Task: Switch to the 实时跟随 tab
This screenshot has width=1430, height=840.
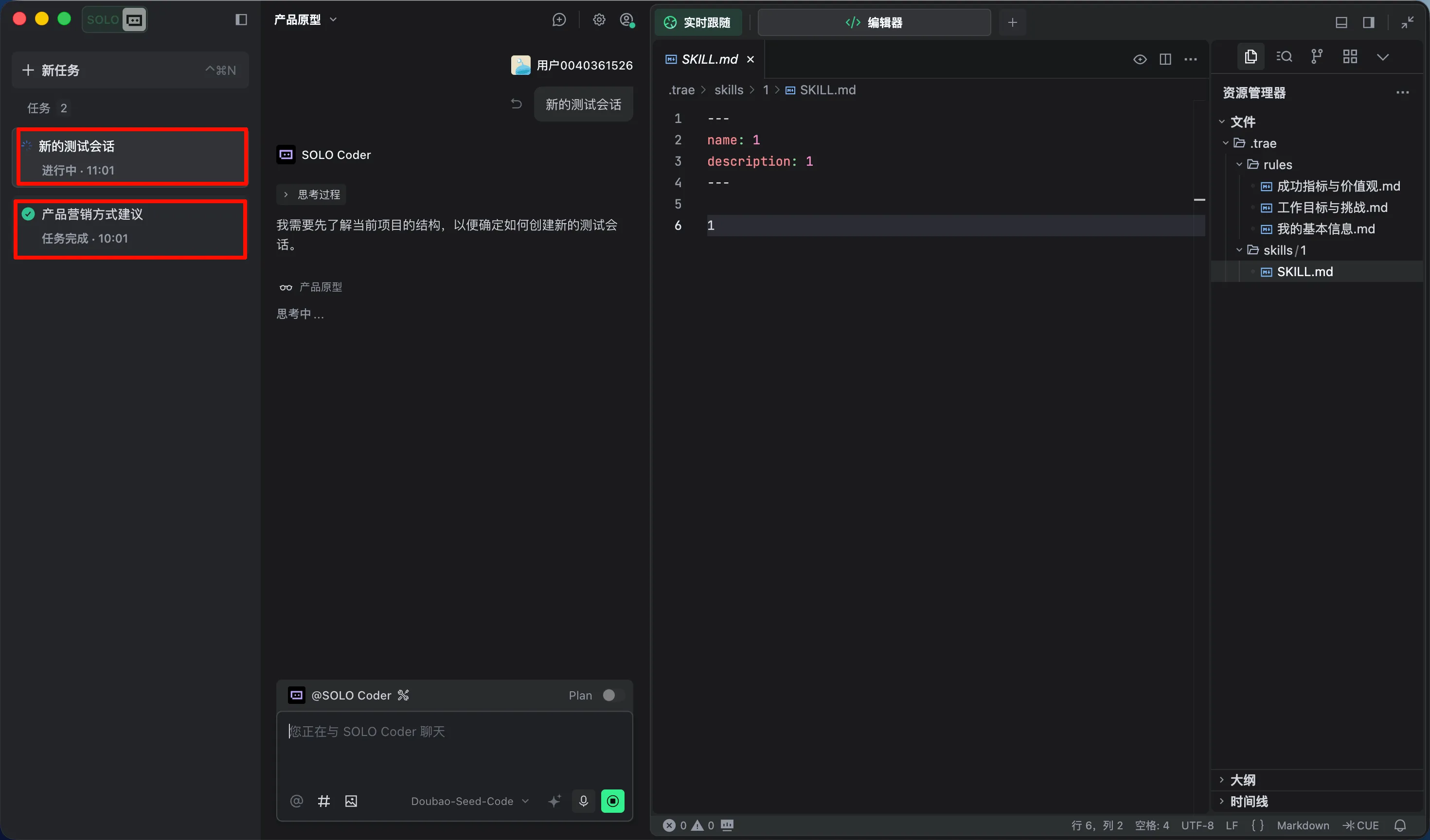Action: pos(697,23)
